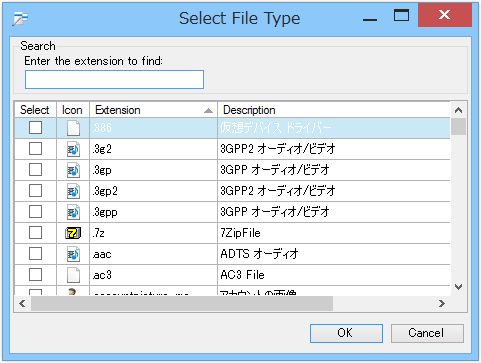Click the Description column header
This screenshot has width=481, height=363.
[334, 110]
